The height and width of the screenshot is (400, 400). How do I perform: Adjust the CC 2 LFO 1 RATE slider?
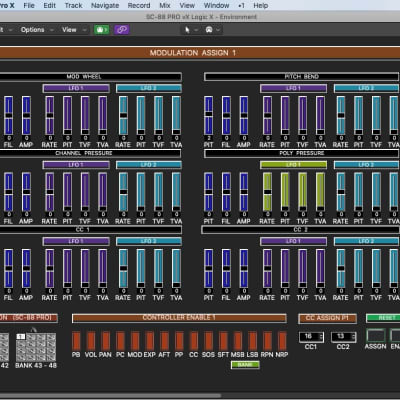click(x=267, y=268)
